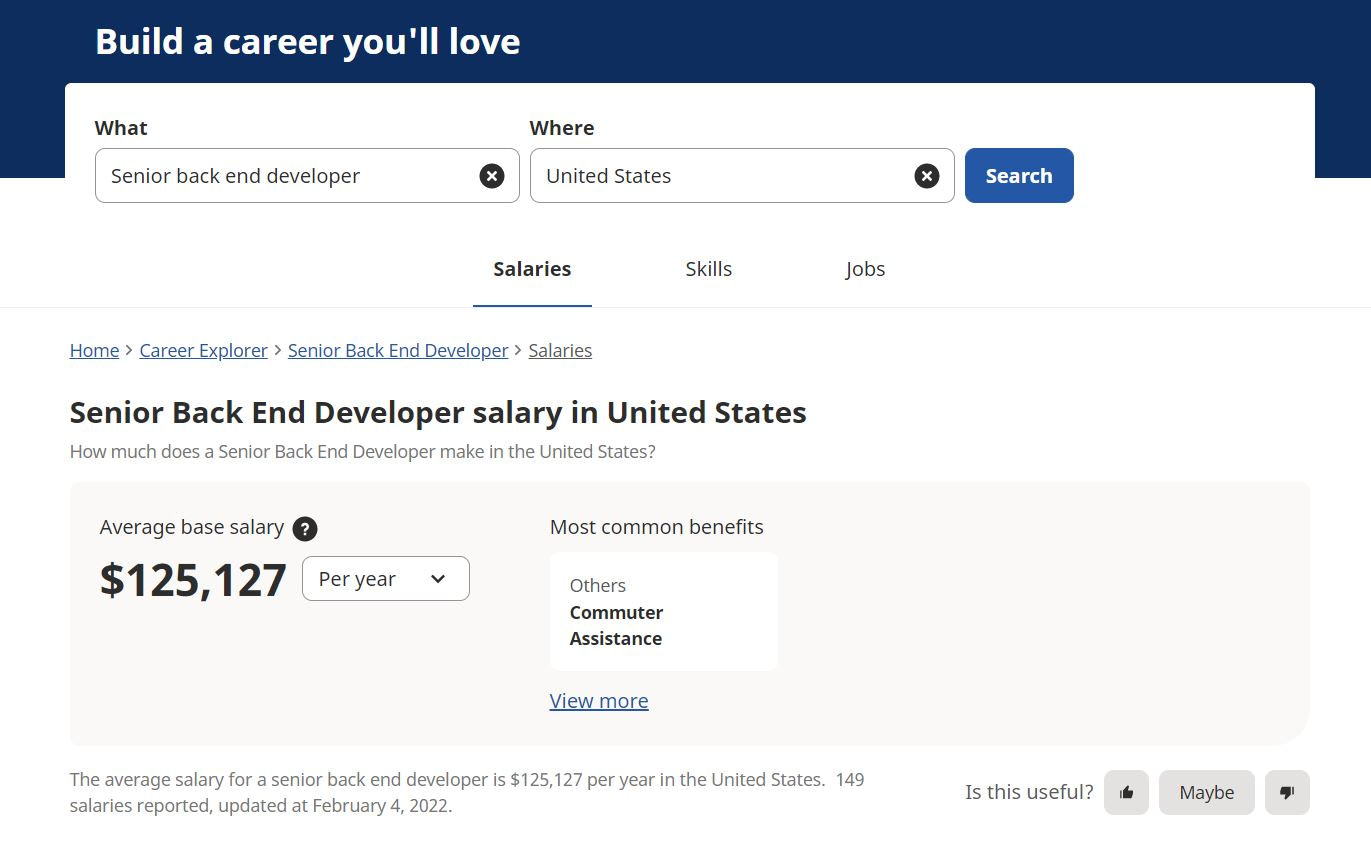1371x847 pixels.
Task: Switch to the Skills tab
Action: pos(708,268)
